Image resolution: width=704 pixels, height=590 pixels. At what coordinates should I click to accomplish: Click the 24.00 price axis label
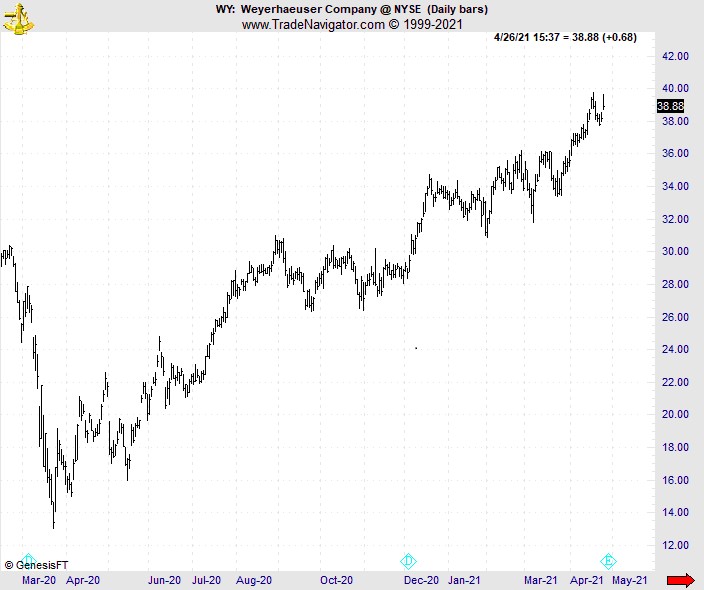point(675,349)
